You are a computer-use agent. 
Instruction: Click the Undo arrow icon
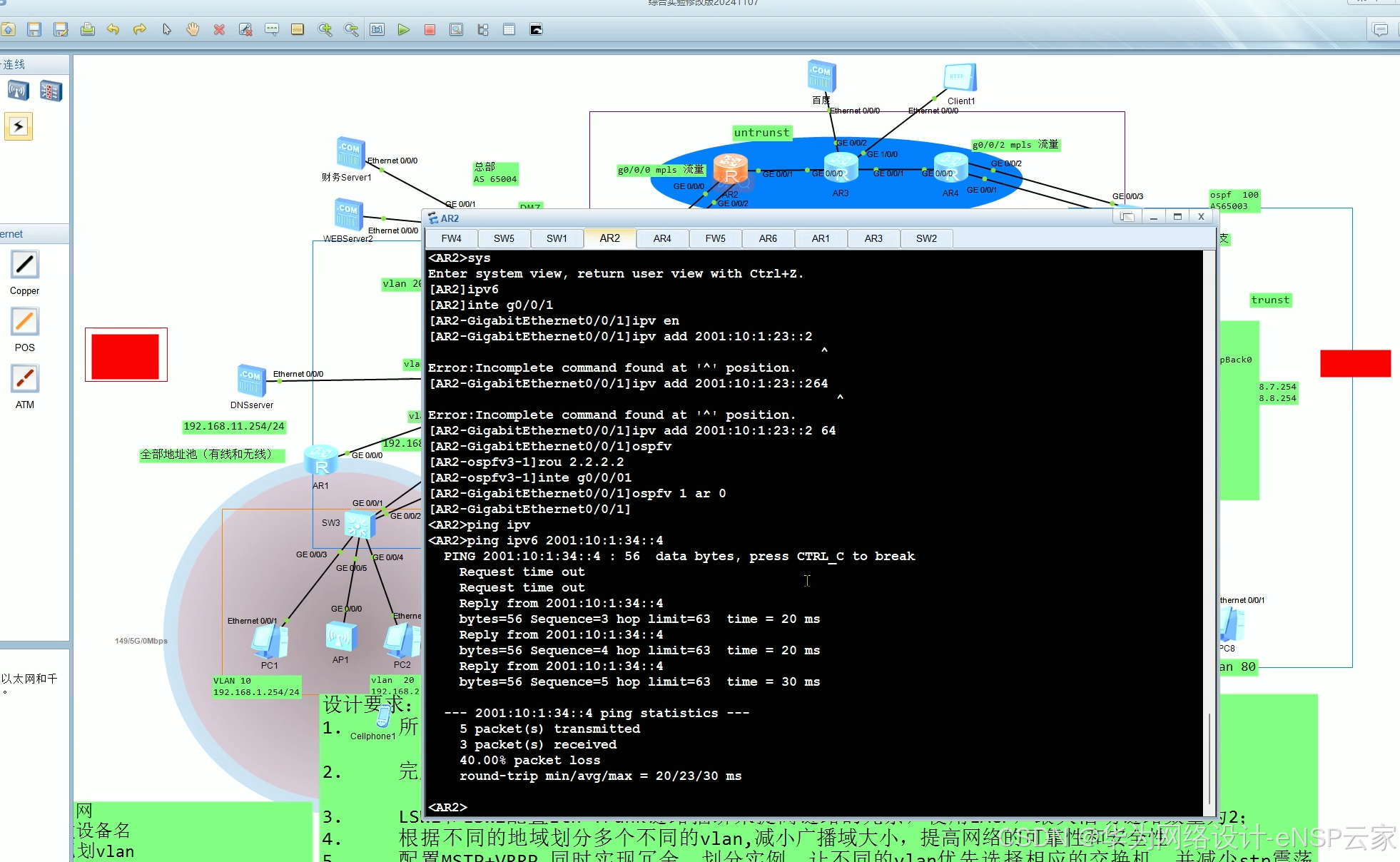point(113,29)
